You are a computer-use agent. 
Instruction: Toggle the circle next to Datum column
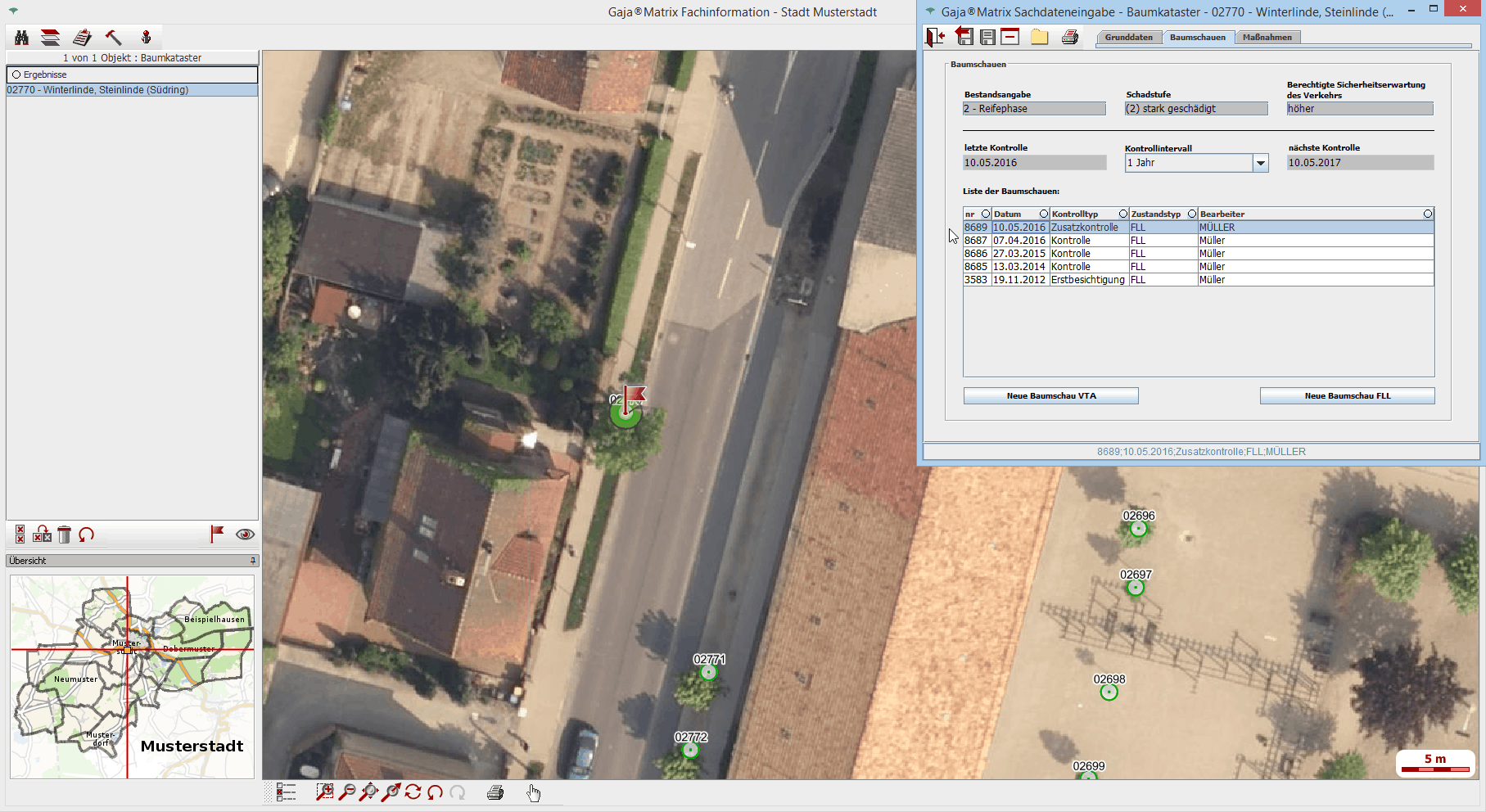pos(1043,214)
